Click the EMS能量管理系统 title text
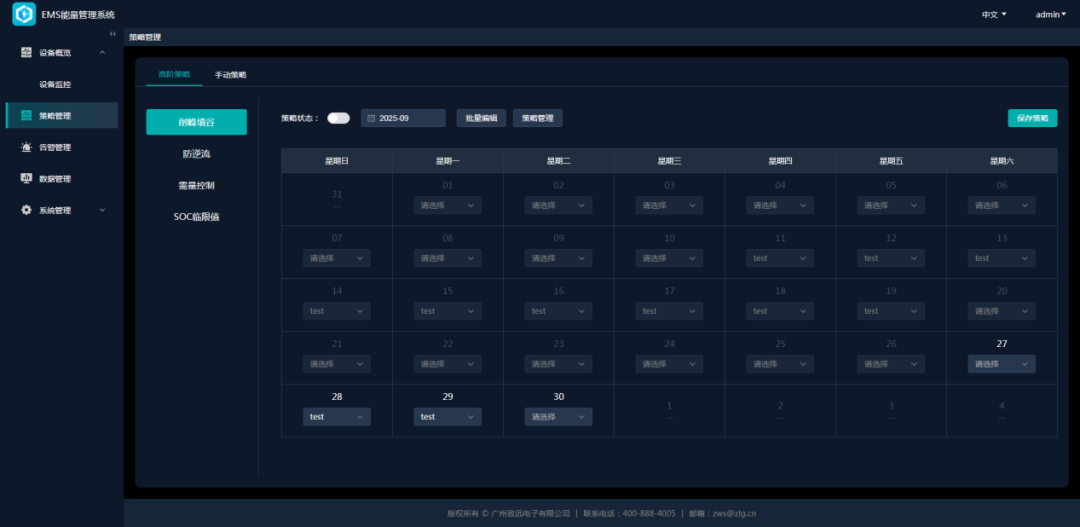The height and width of the screenshot is (527, 1080). point(78,14)
